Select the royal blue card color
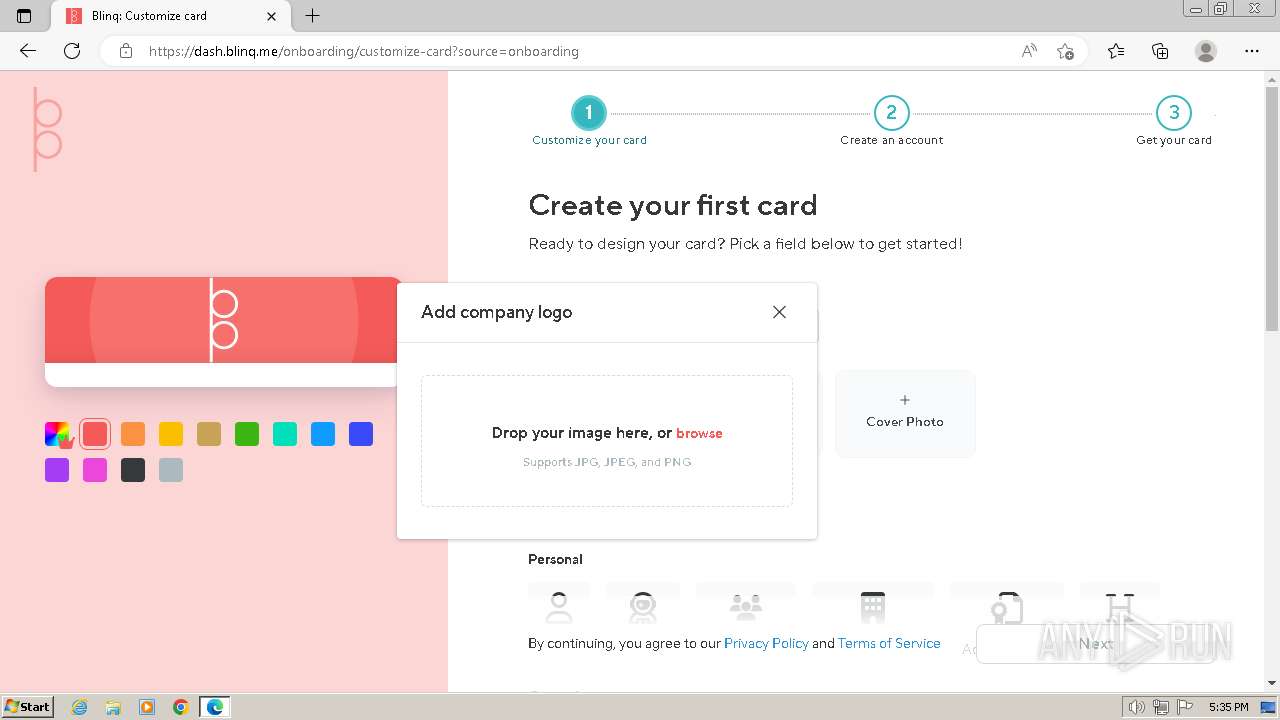Screen dimensions: 1280x720 pyautogui.click(x=361, y=434)
